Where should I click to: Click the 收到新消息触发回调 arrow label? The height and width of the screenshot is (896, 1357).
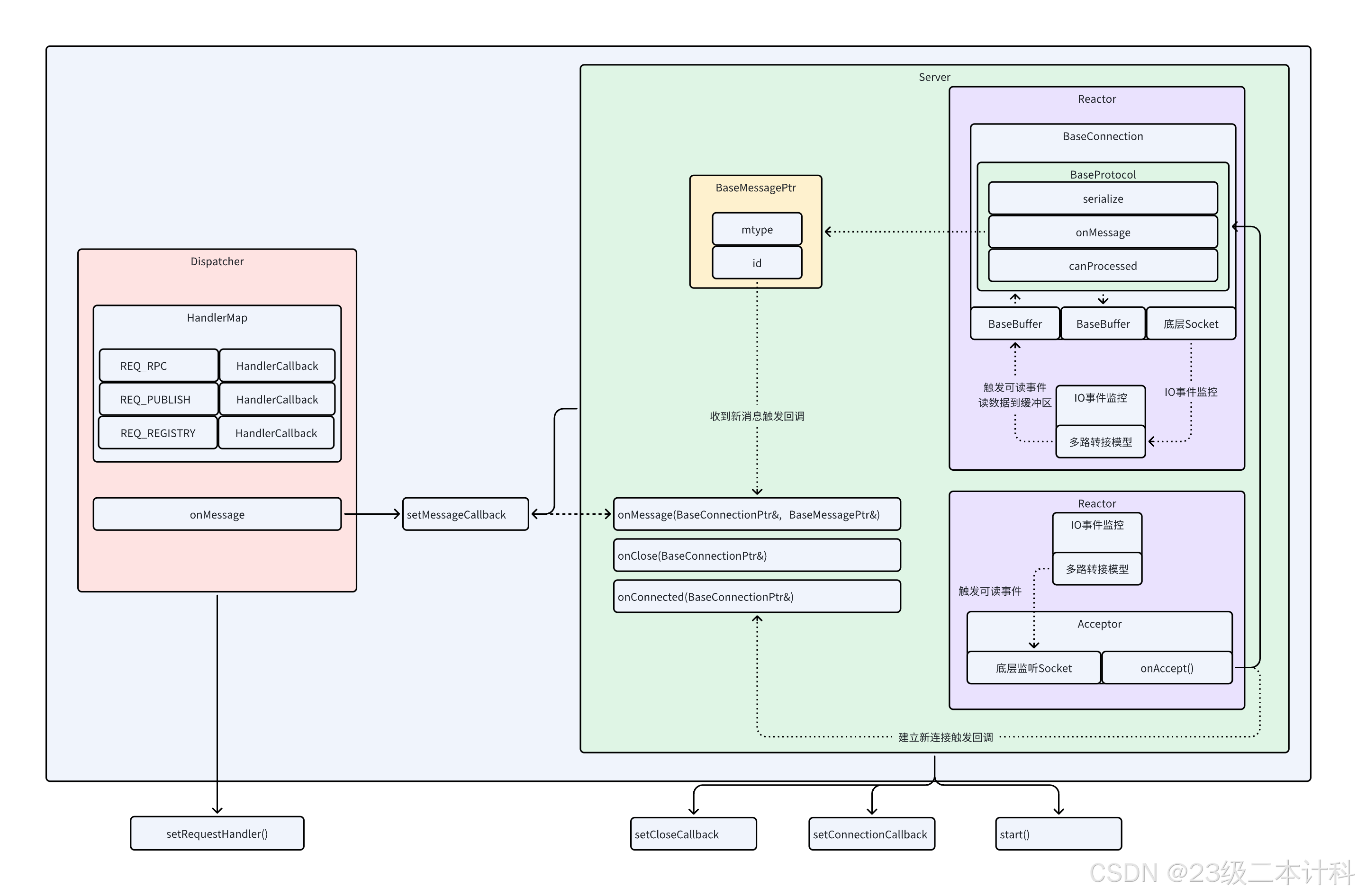(x=756, y=416)
